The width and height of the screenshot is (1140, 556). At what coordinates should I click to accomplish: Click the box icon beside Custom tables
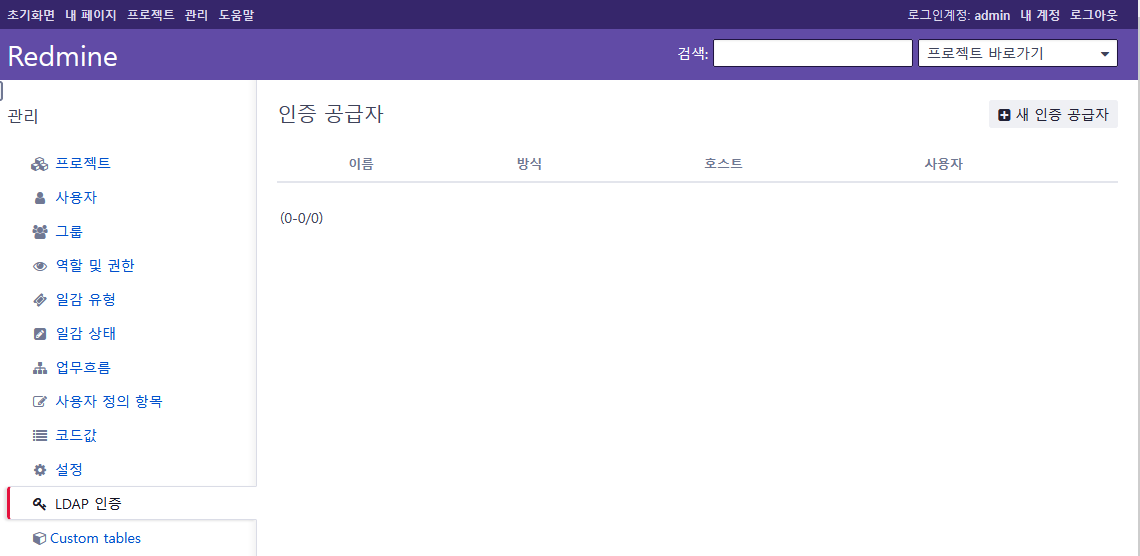pos(39,539)
